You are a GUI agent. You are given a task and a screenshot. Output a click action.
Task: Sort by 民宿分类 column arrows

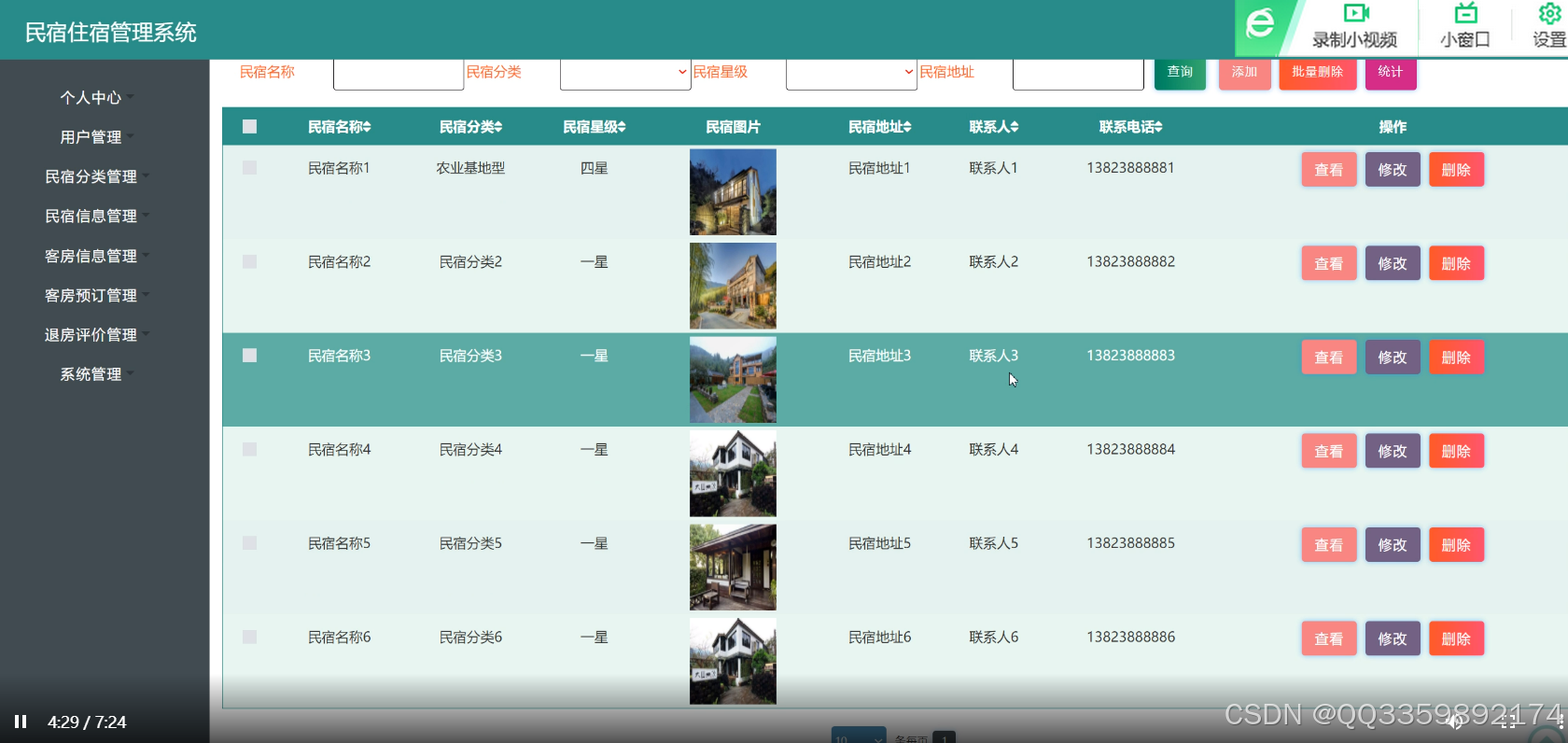[498, 127]
